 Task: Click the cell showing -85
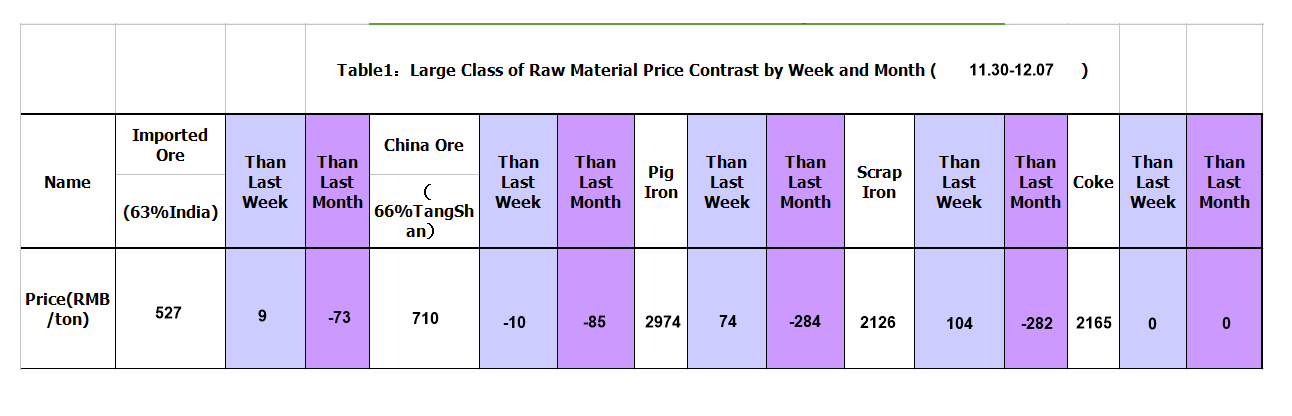pos(595,322)
